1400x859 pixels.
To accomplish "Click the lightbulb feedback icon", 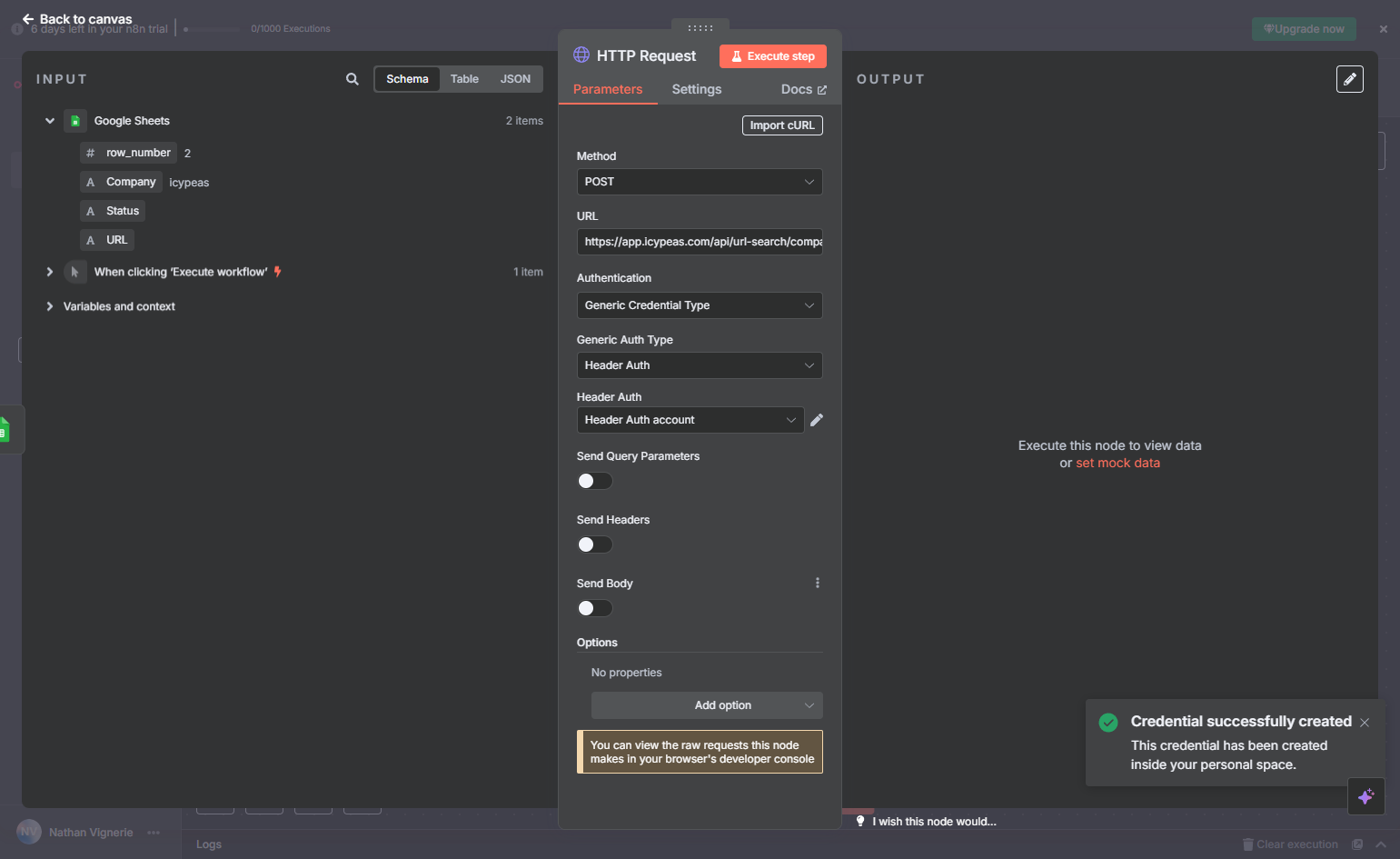I will 860,821.
